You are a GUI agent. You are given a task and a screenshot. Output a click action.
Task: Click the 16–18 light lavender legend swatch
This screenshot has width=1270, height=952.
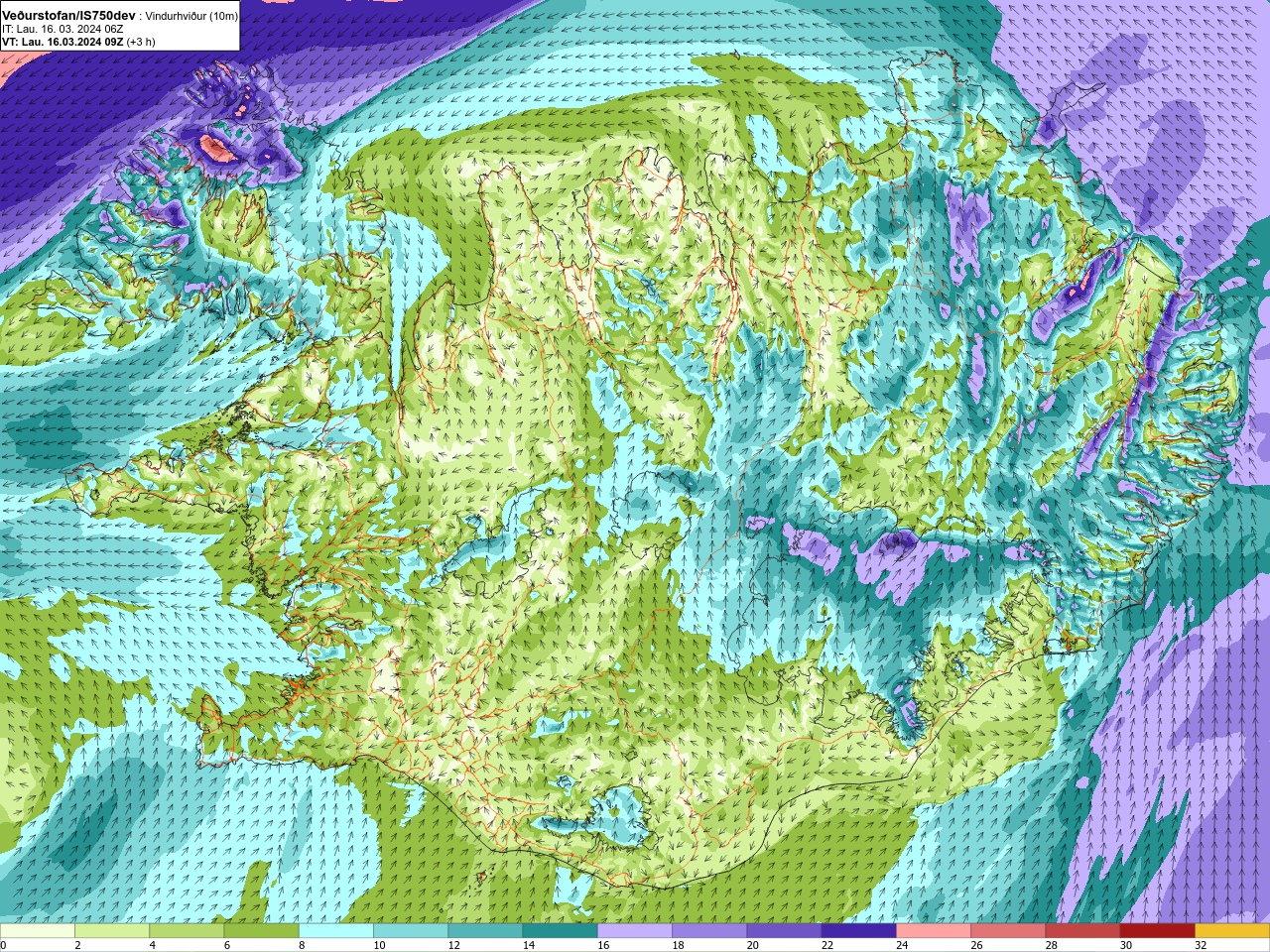[635, 931]
